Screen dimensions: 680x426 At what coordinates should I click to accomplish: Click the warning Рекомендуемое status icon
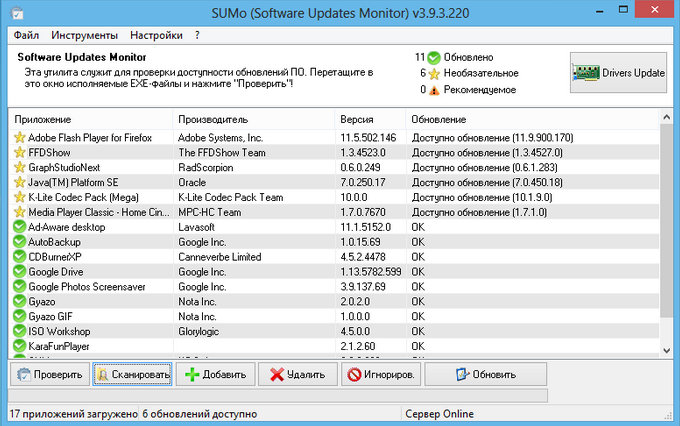[x=434, y=90]
